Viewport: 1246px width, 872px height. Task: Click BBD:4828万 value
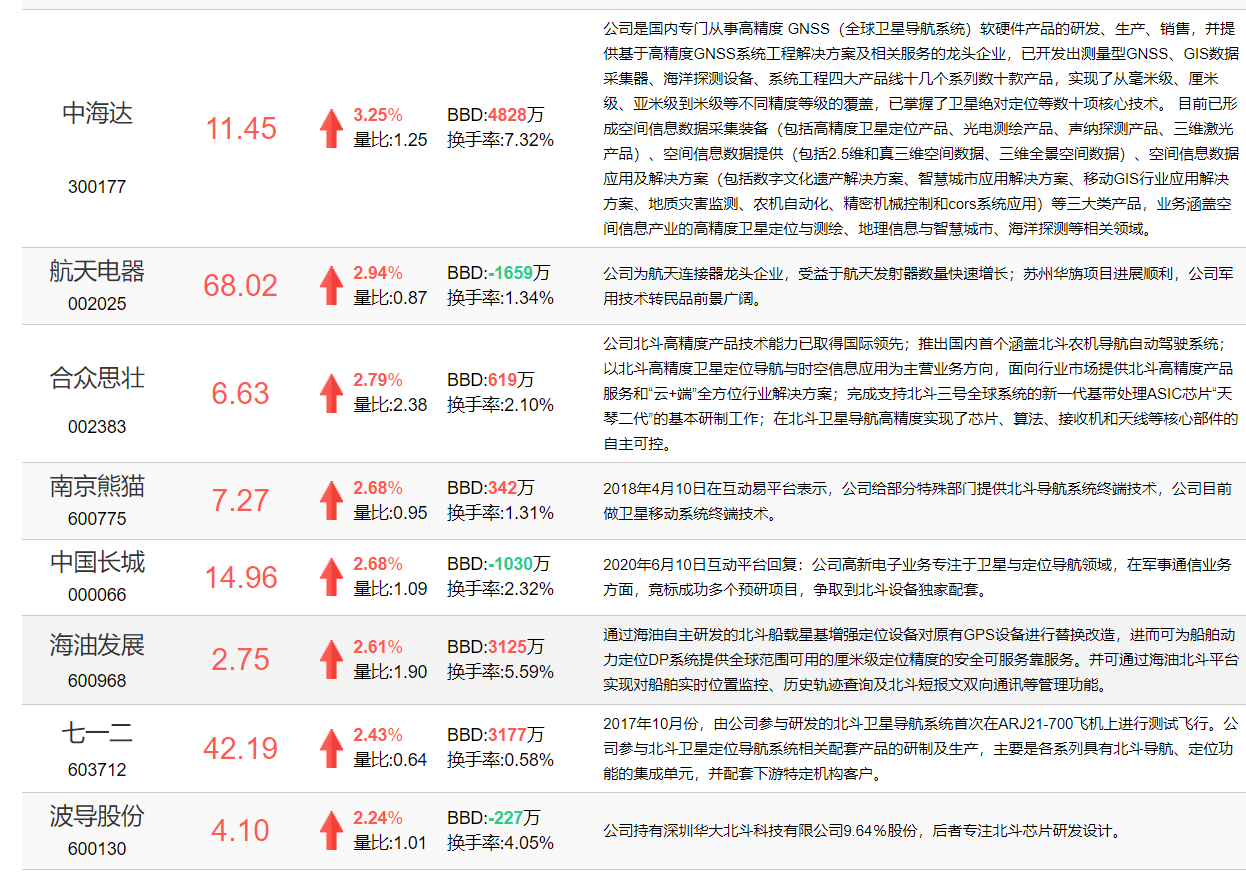495,115
